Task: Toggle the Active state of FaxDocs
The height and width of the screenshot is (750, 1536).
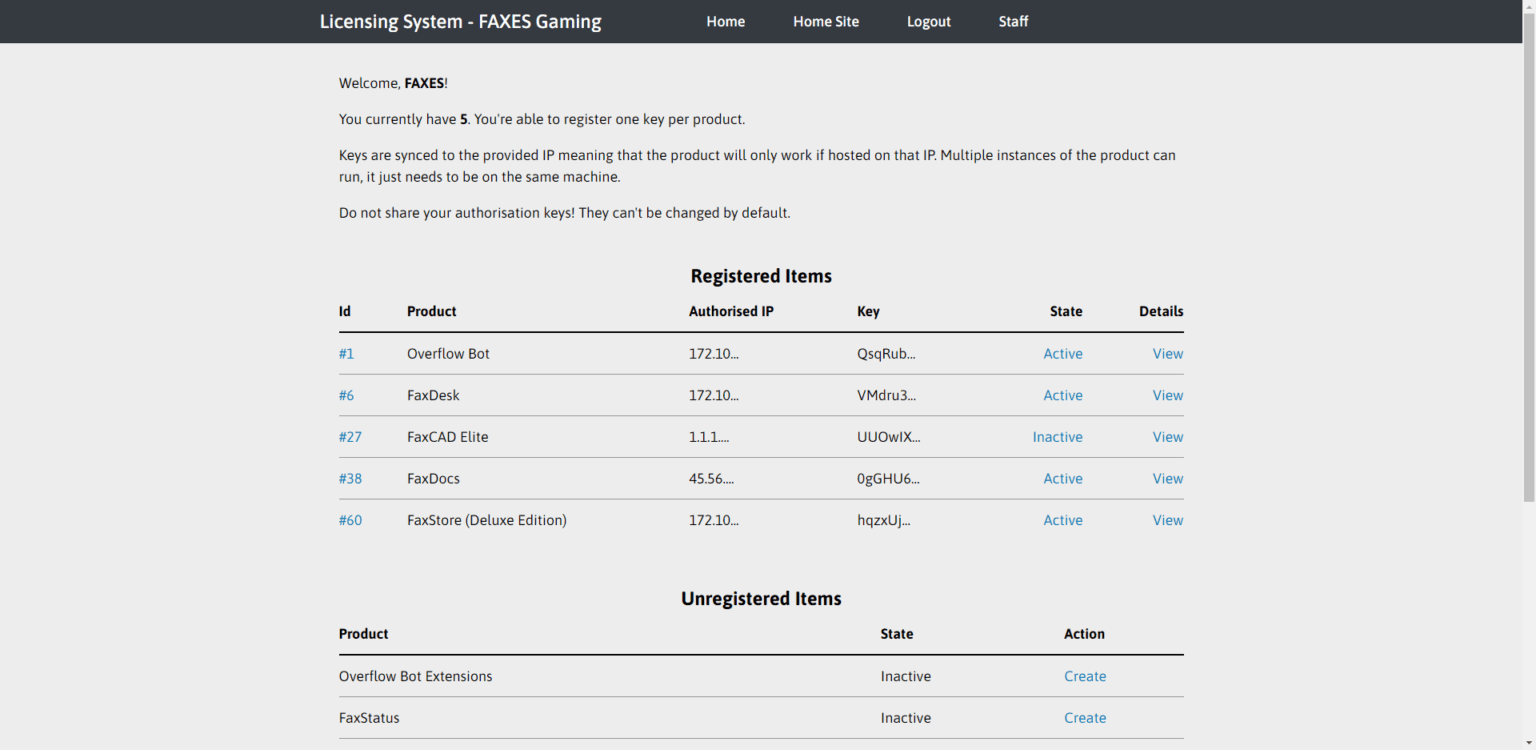Action: 1062,478
